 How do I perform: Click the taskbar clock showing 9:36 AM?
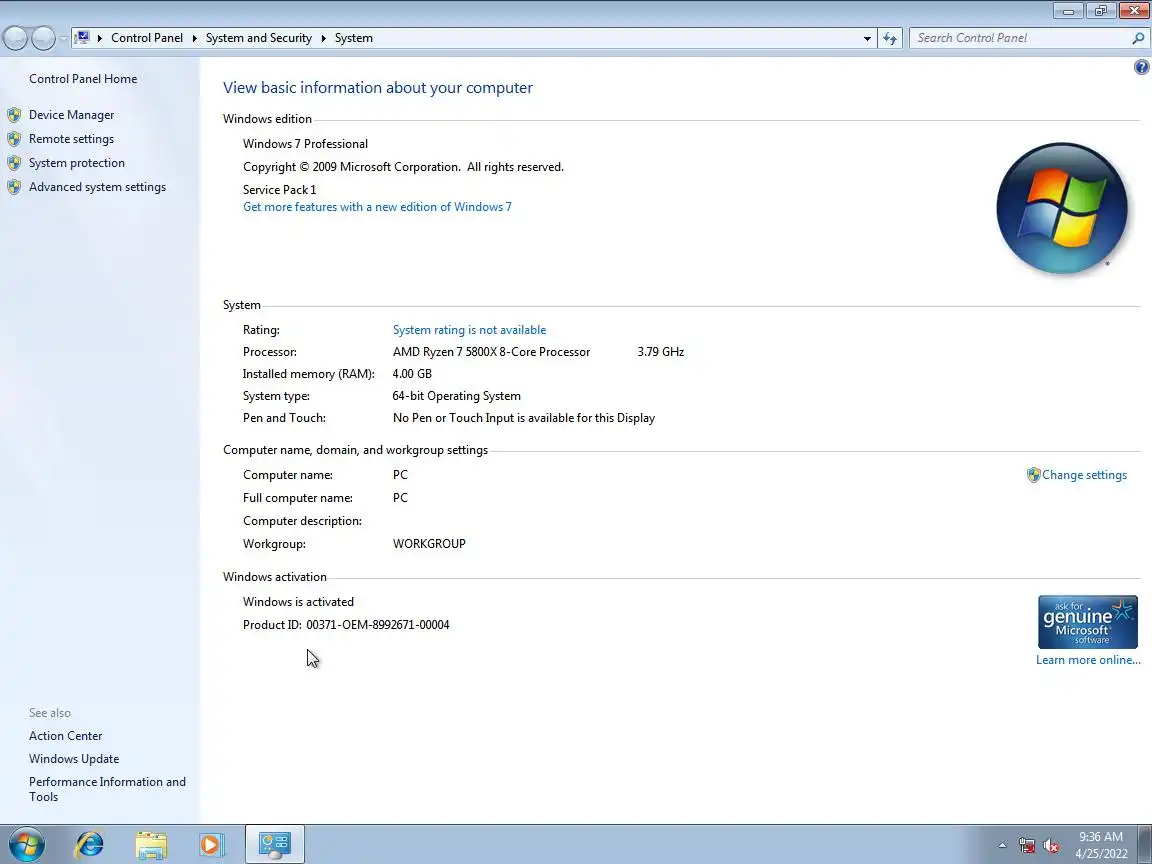(x=1101, y=845)
